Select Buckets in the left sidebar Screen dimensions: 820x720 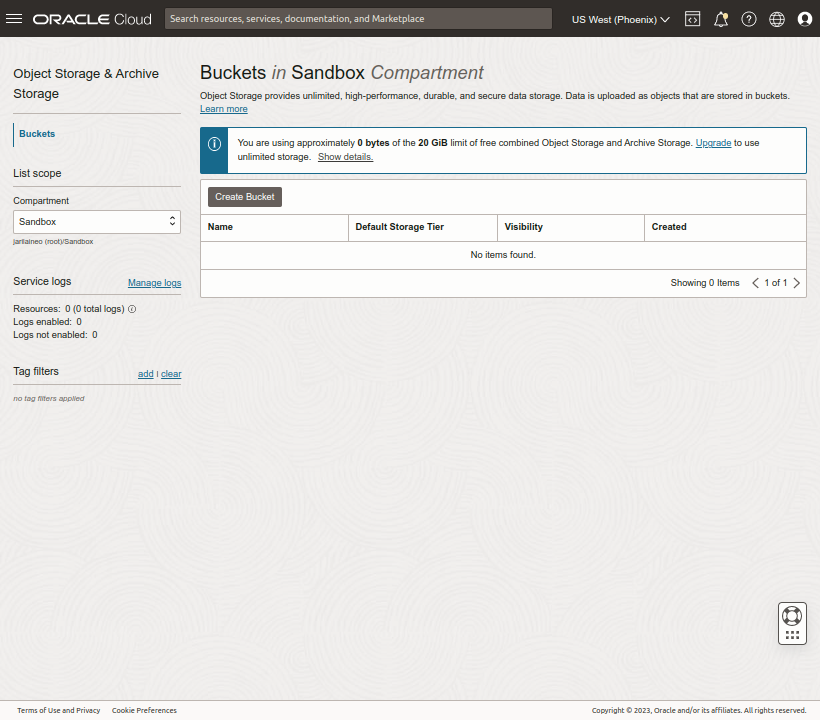point(37,134)
